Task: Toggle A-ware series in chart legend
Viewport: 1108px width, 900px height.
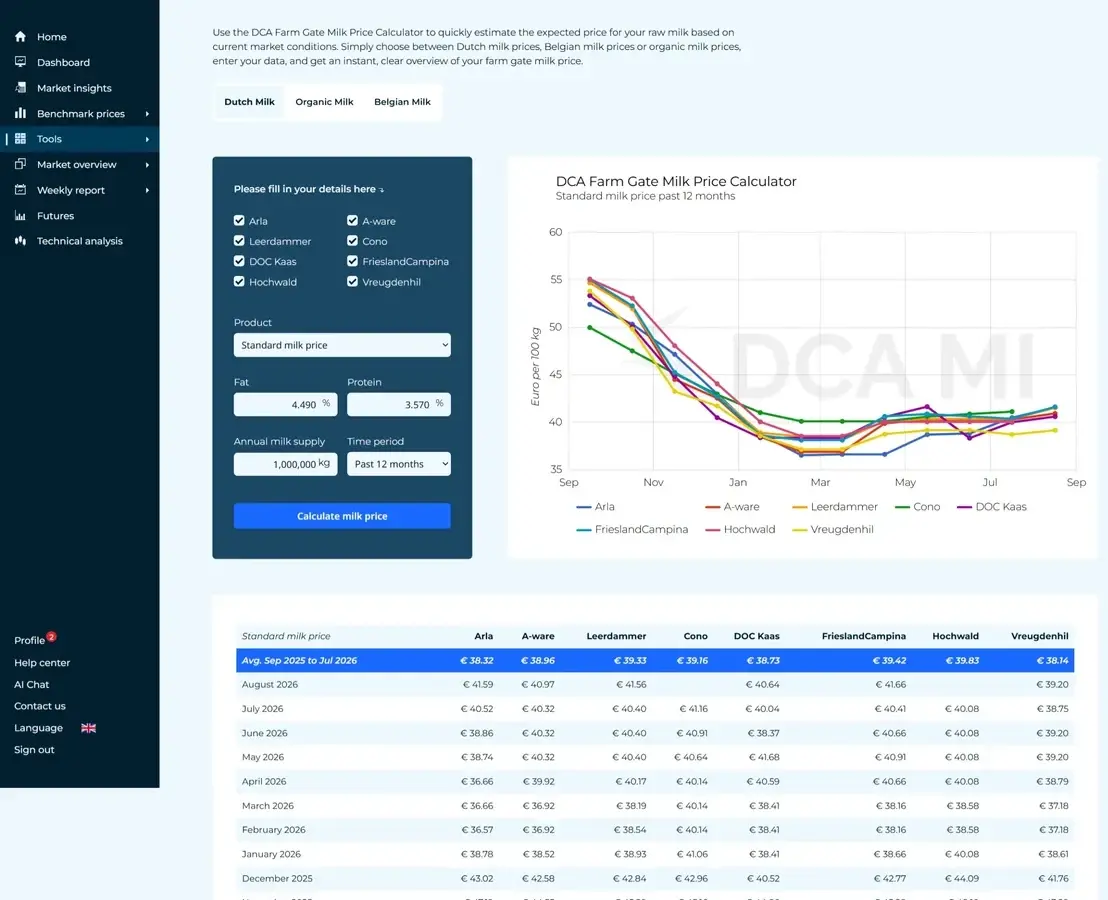Action: point(732,507)
